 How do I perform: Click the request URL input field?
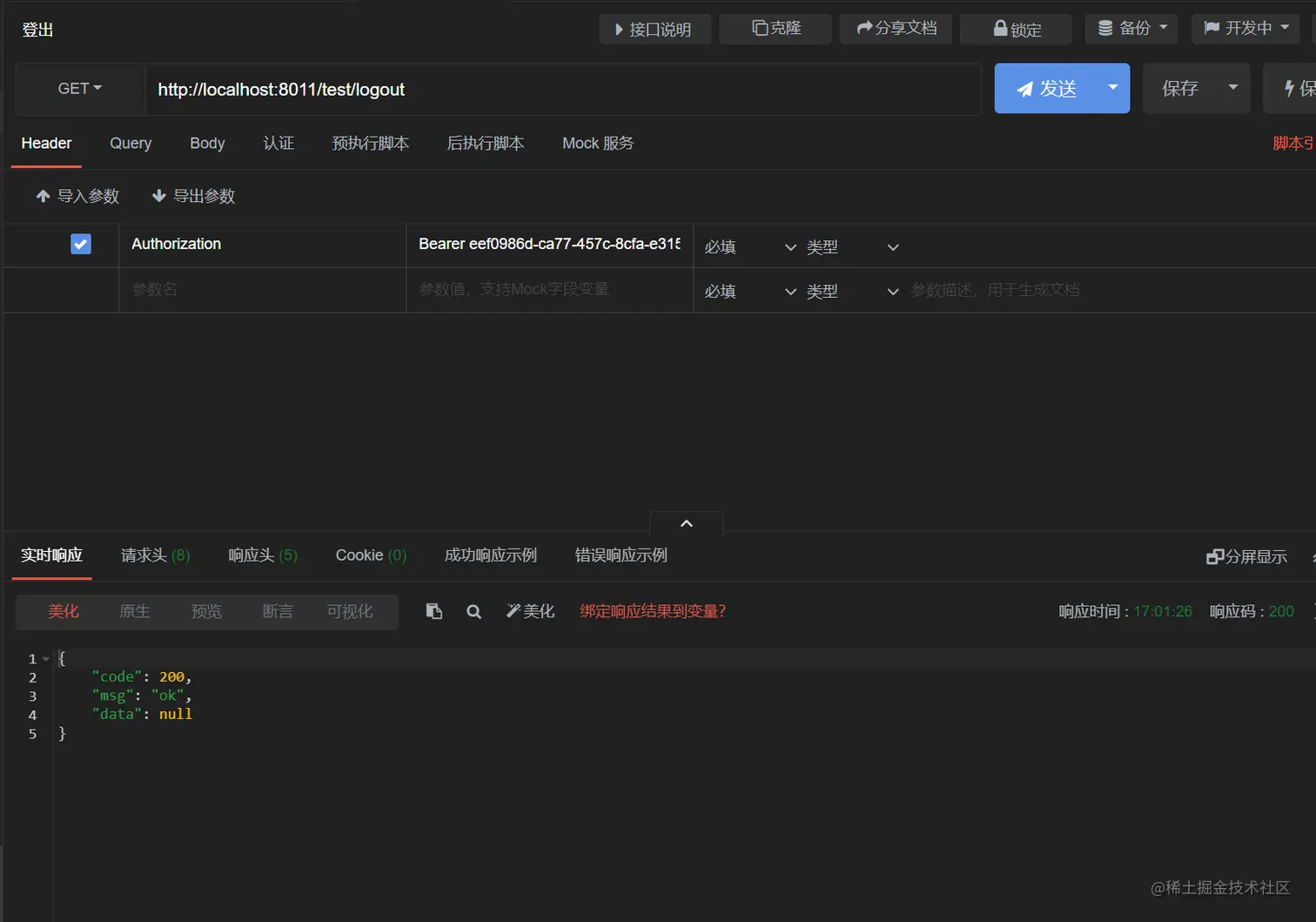(562, 89)
